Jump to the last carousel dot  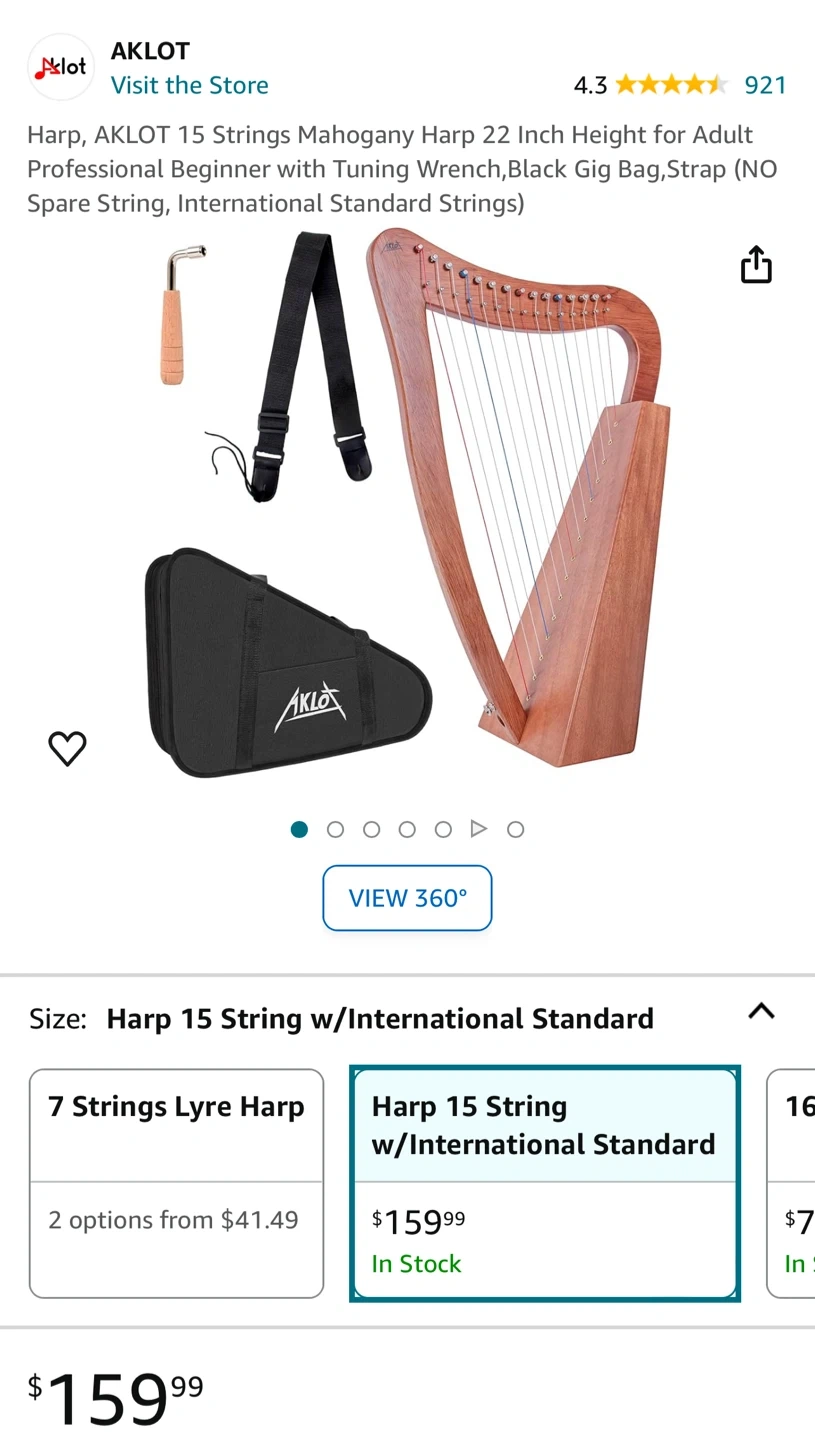click(515, 829)
